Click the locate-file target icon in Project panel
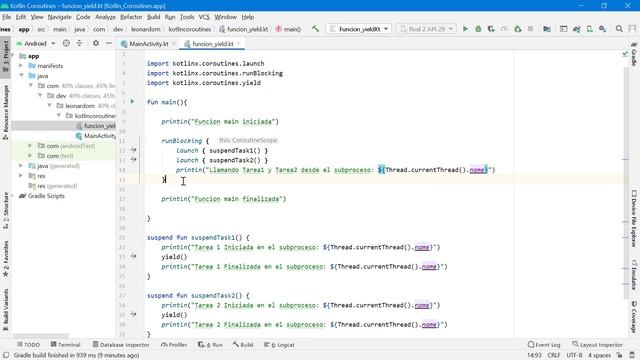640x360 pixels. 66,43
